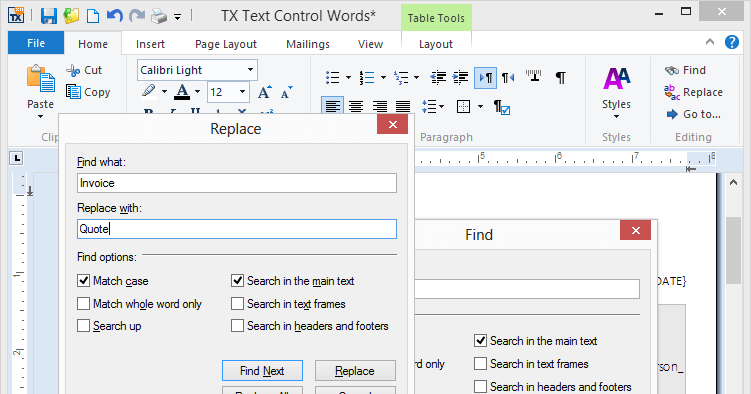Click the TX Text Control app icon
This screenshot has height=394, width=751.
coord(16,15)
